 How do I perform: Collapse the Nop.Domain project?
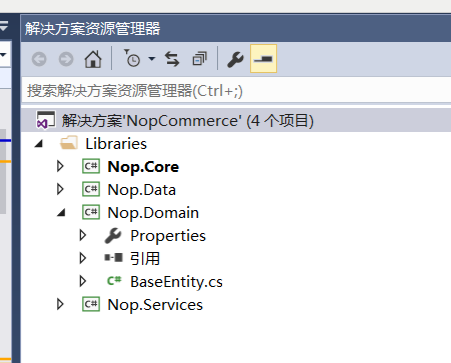point(61,213)
